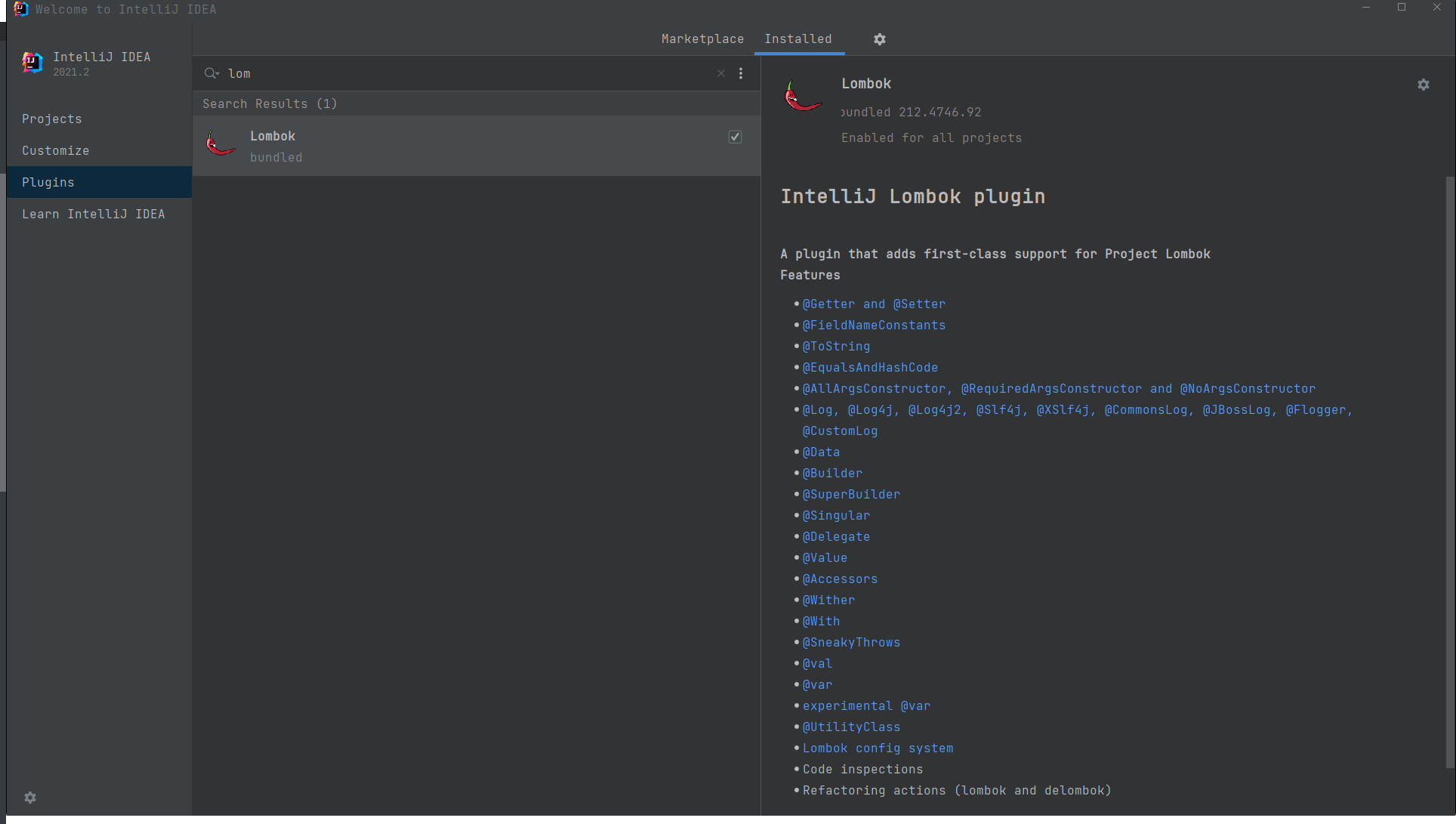Viewport: 1456px width, 824px height.
Task: Open the @val link
Action: coord(817,663)
